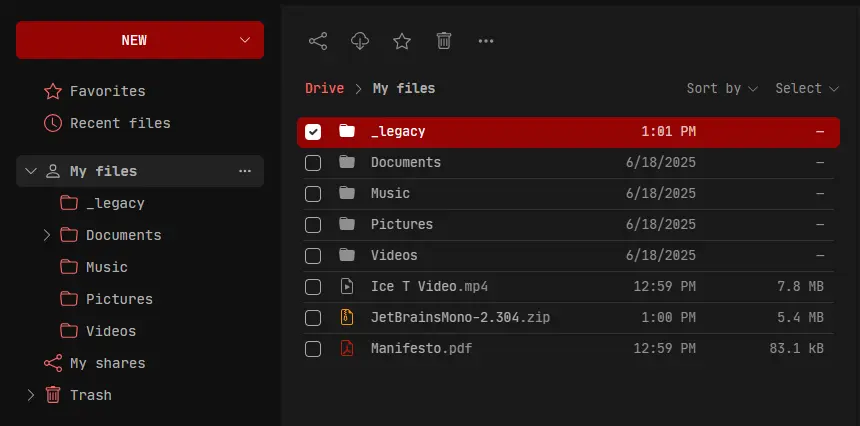Expand the Trash tree node
Viewport: 860px width, 426px height.
coord(31,395)
